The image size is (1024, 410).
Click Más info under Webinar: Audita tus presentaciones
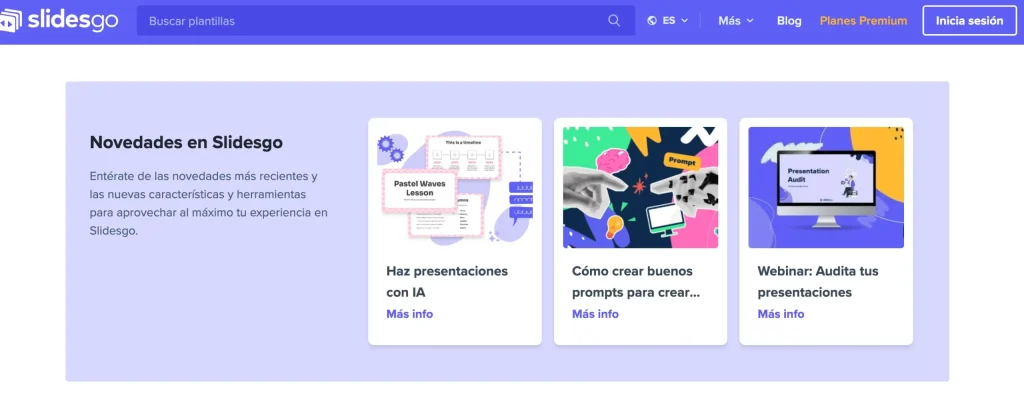[x=780, y=314]
